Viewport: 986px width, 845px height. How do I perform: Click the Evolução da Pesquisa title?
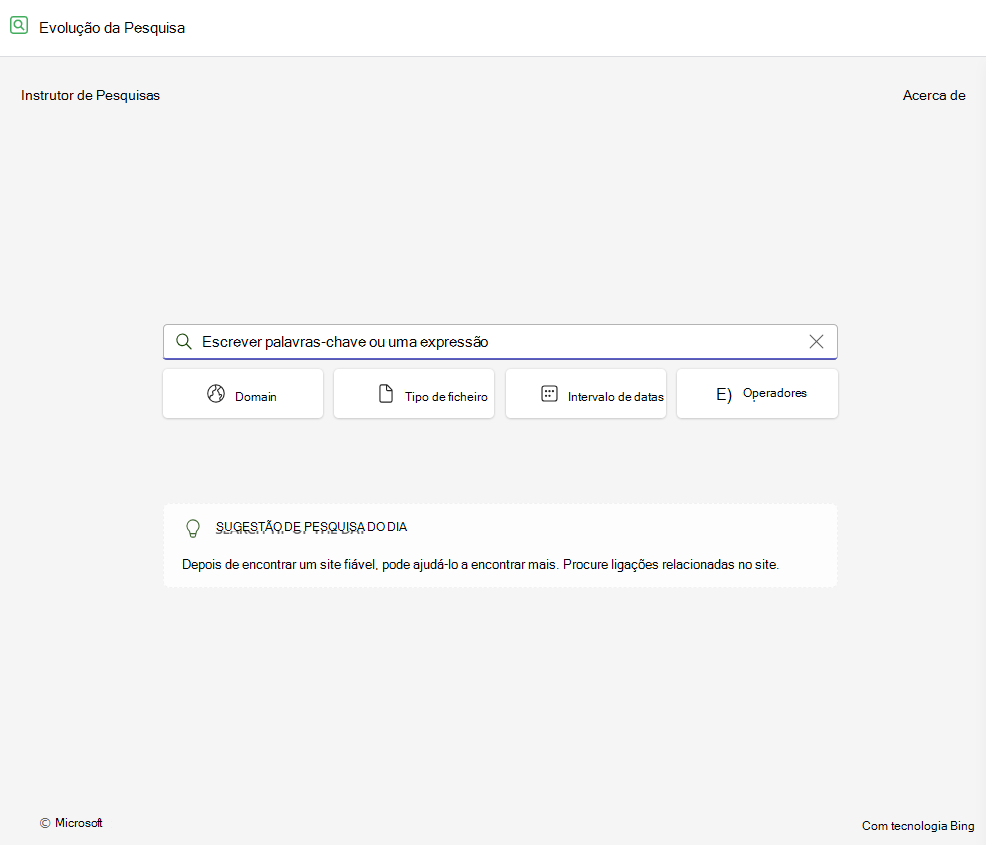112,28
